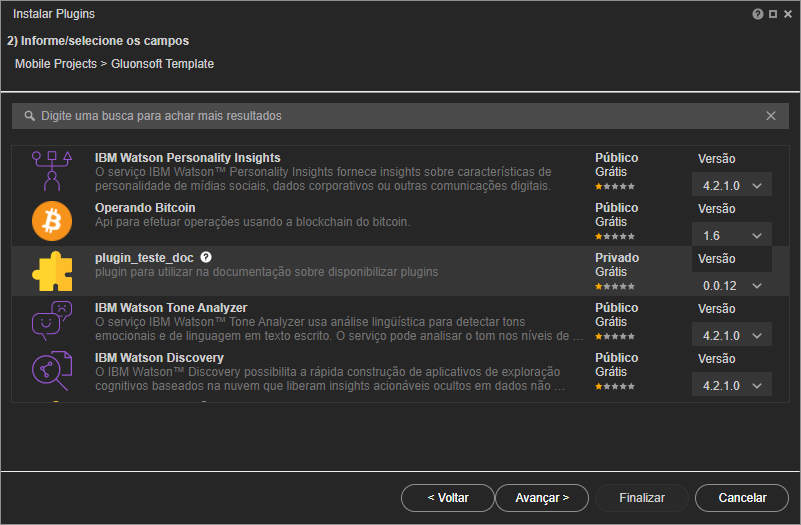Click the Avançar button

pos(541,498)
